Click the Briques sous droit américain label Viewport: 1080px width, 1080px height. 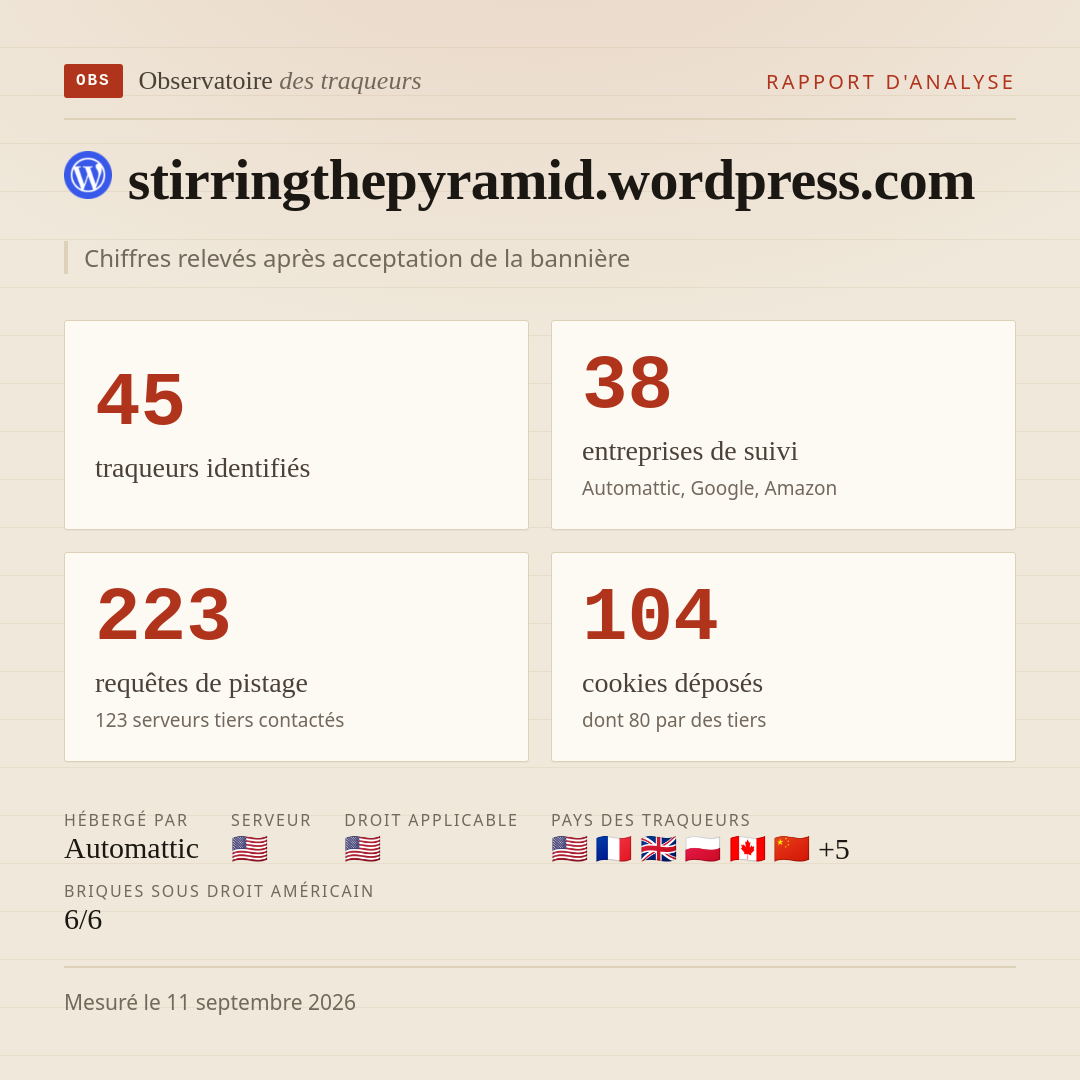(x=219, y=891)
